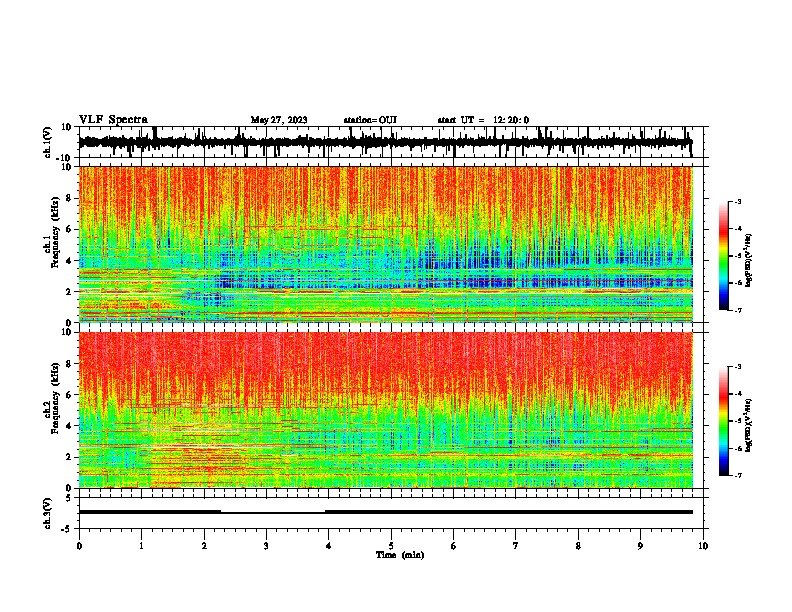Click the "ch.3(V)" axis label
Screen dimensions: 792x612
[48, 513]
